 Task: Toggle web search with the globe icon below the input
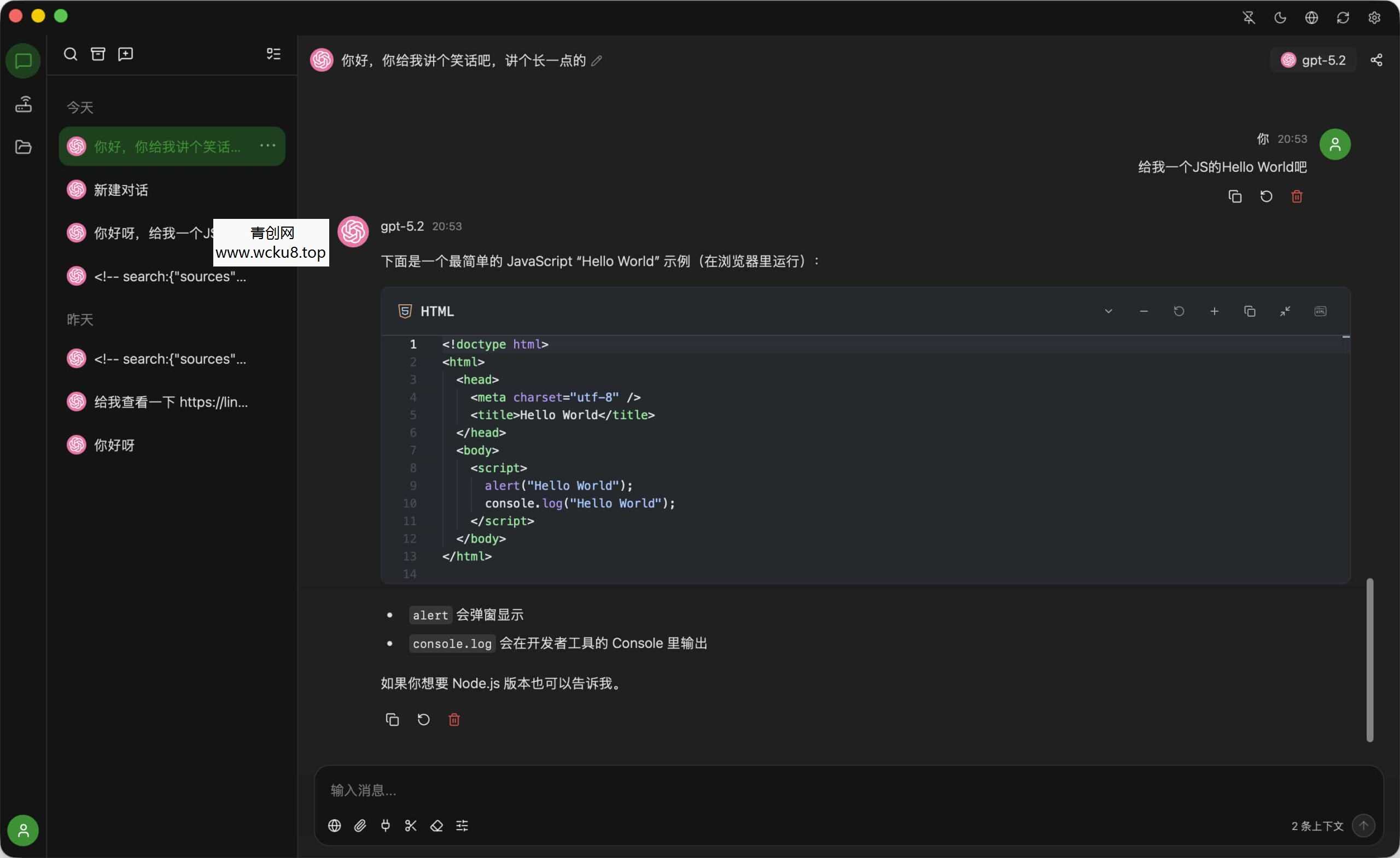(334, 826)
